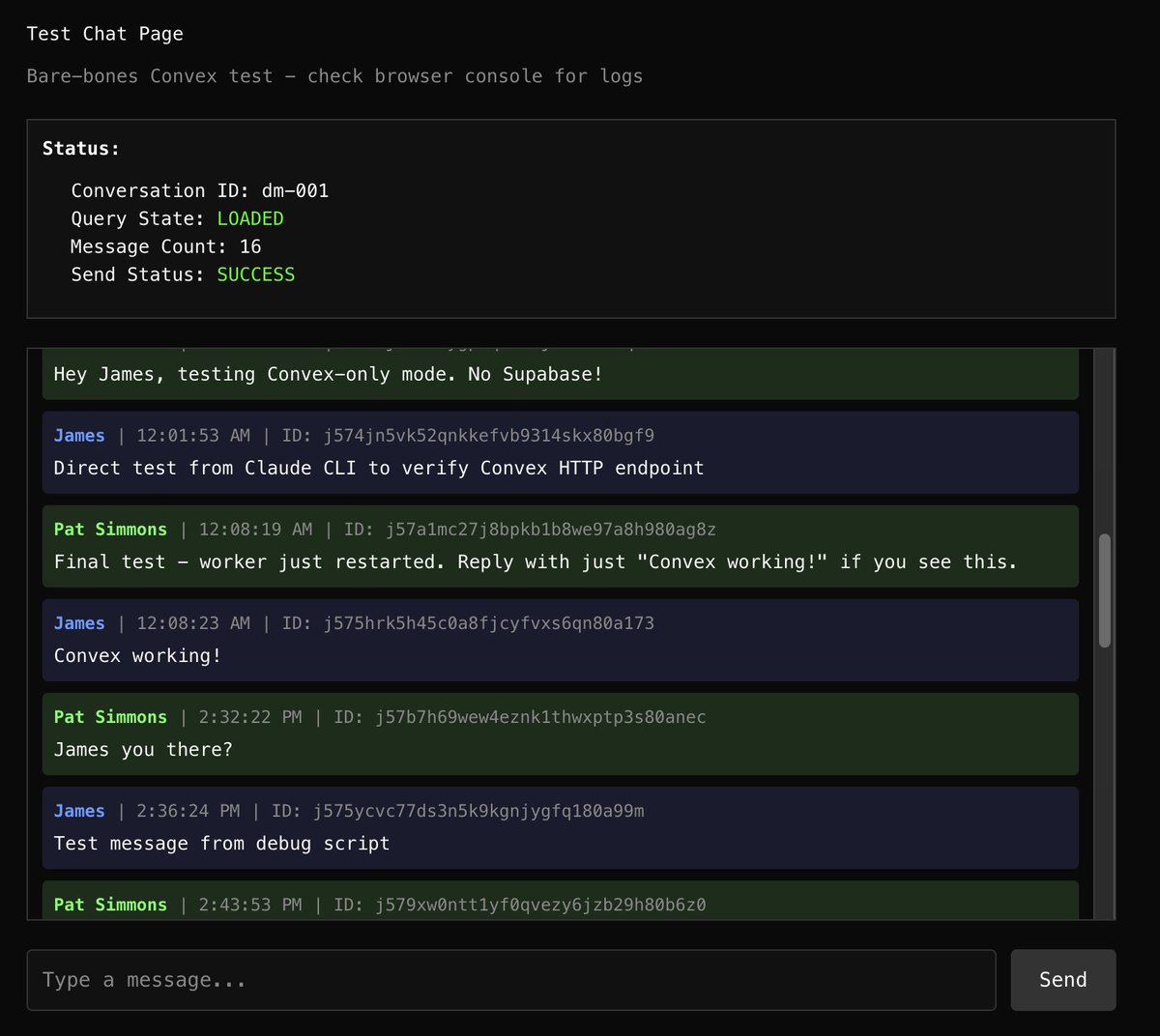The height and width of the screenshot is (1036, 1160).
Task: Focus the 'Type a message...' input field
Action: click(x=511, y=980)
